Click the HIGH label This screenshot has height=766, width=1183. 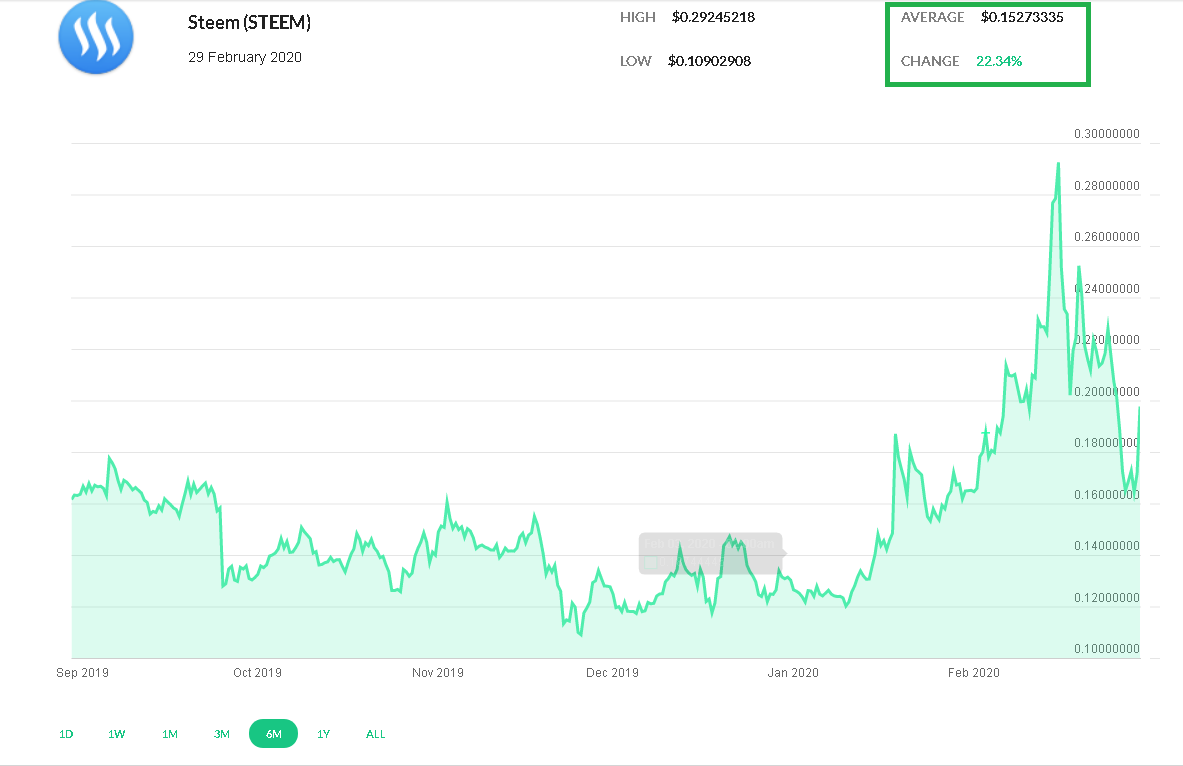(638, 17)
